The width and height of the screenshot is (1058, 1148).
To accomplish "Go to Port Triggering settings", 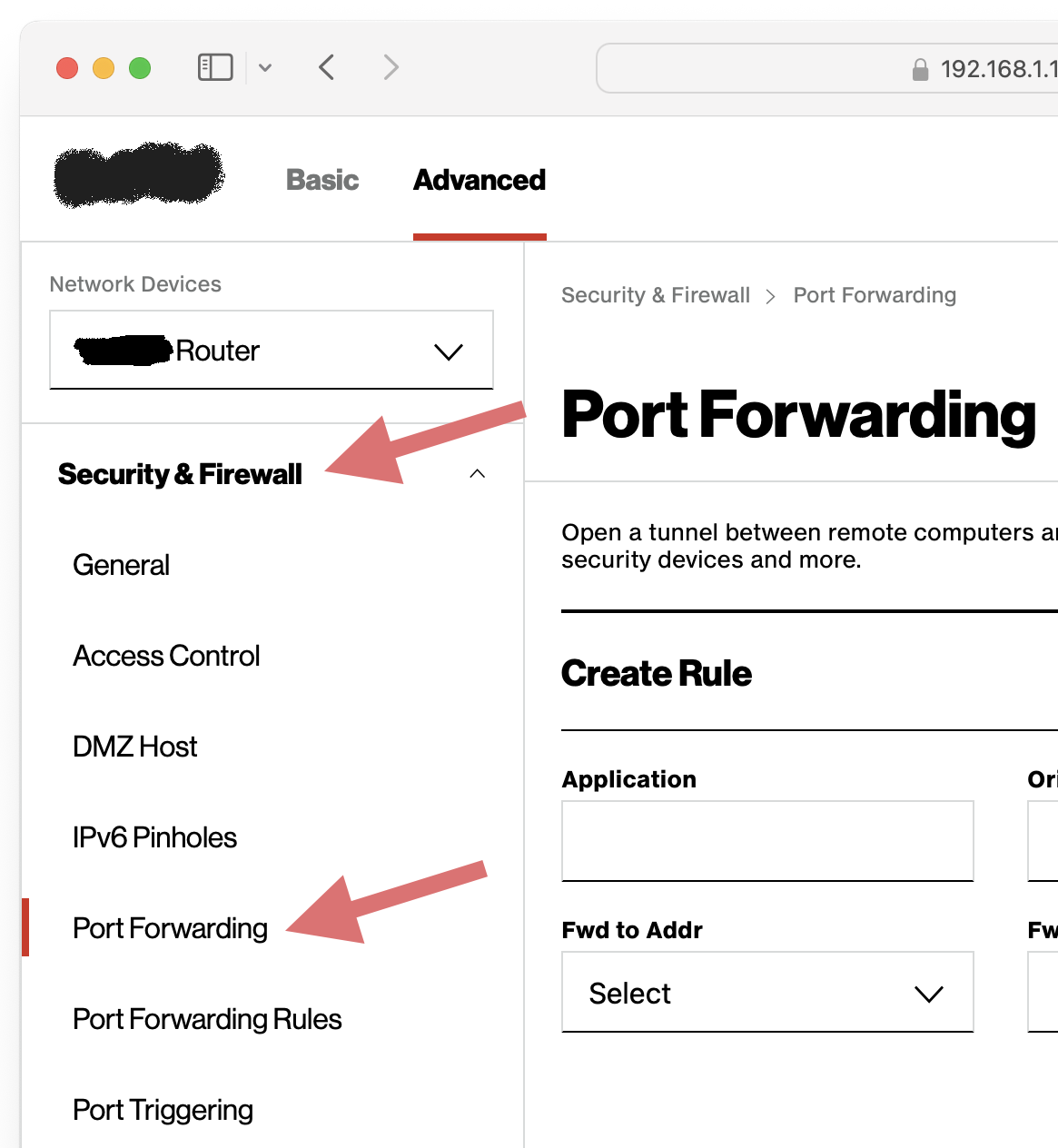I will point(163,1110).
